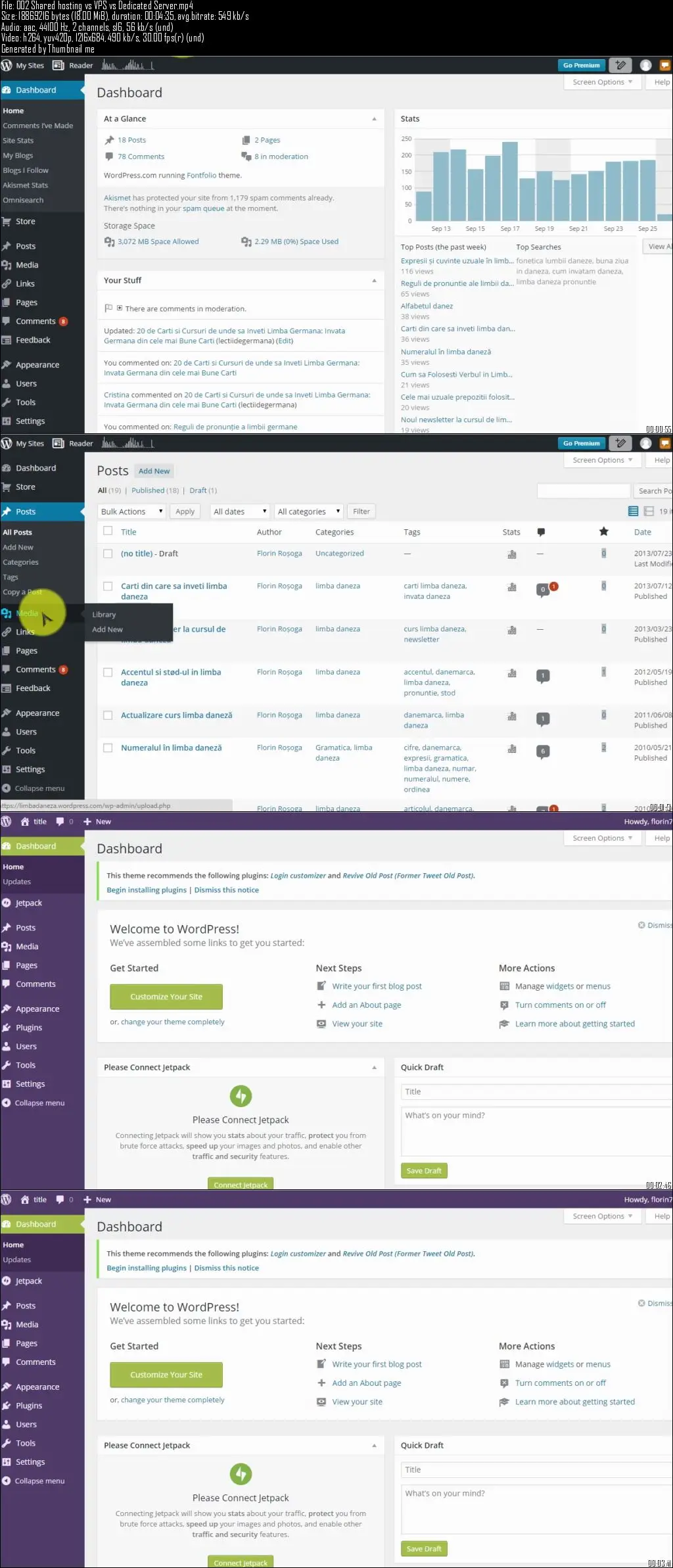Select Library in the Media flyout menu

click(x=104, y=615)
